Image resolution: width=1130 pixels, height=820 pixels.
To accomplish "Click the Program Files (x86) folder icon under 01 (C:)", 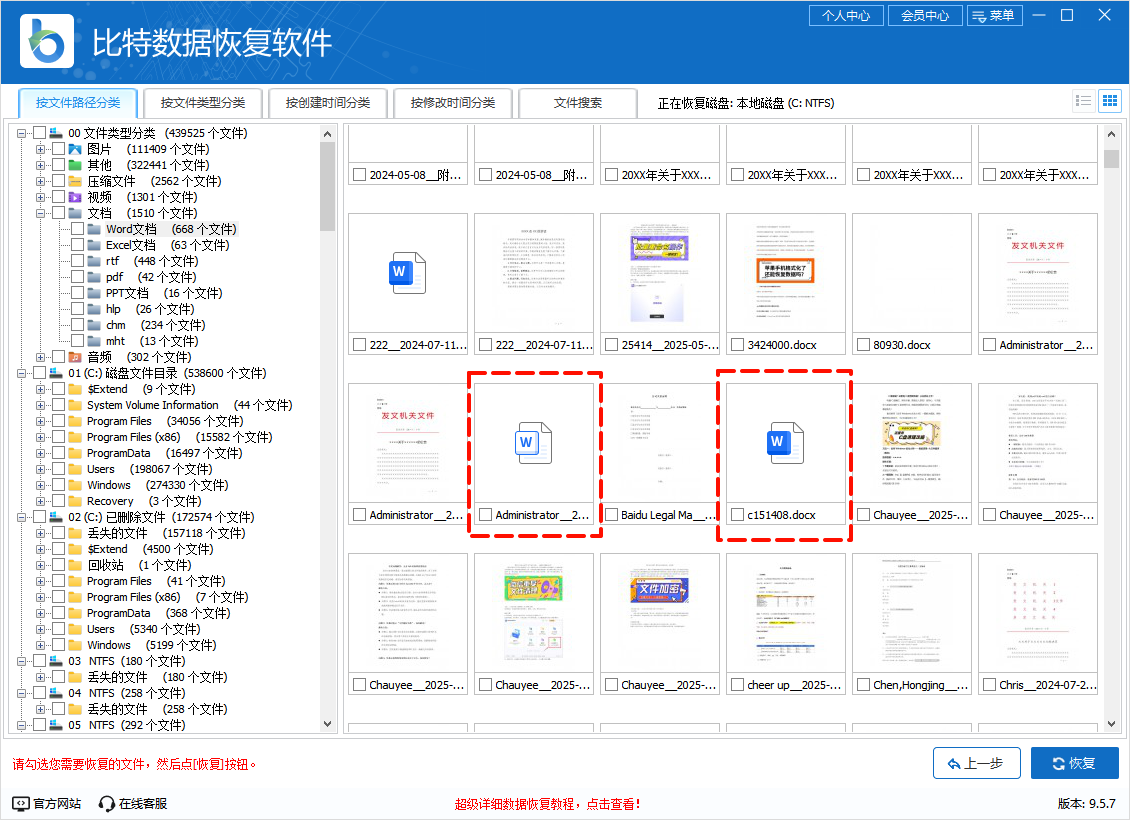I will click(75, 437).
